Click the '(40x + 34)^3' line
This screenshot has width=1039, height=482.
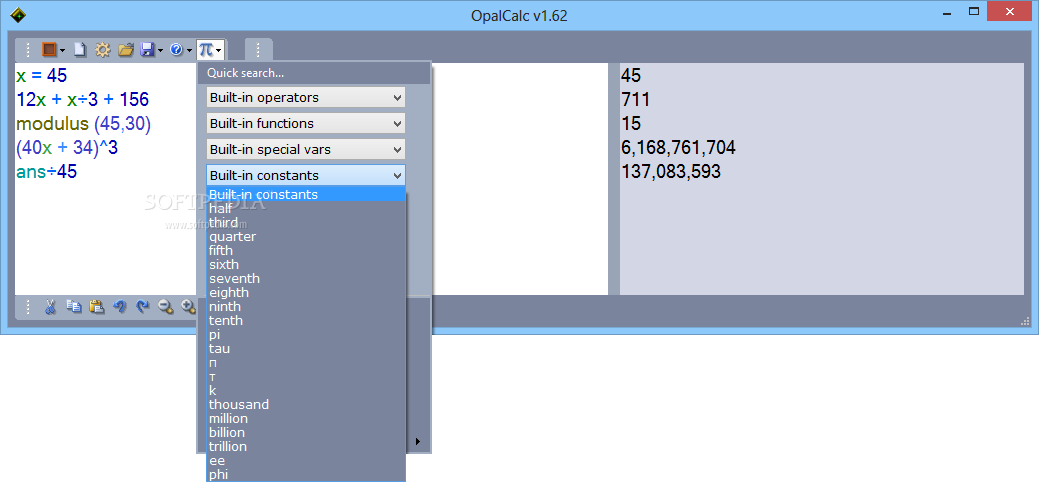point(67,148)
